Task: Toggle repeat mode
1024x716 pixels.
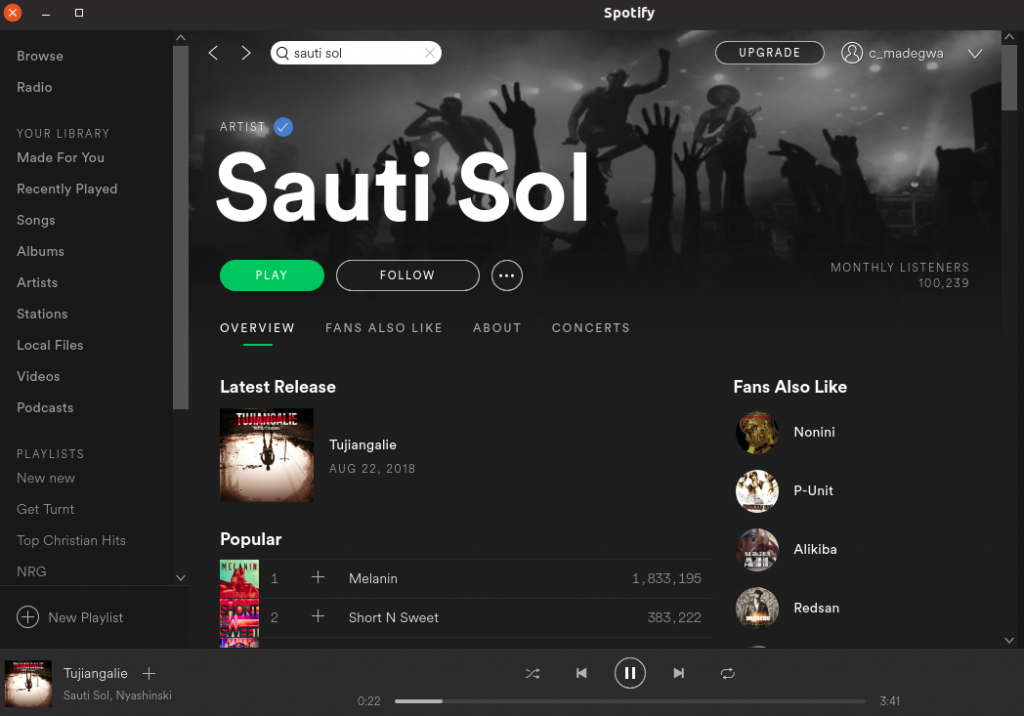Action: point(728,674)
